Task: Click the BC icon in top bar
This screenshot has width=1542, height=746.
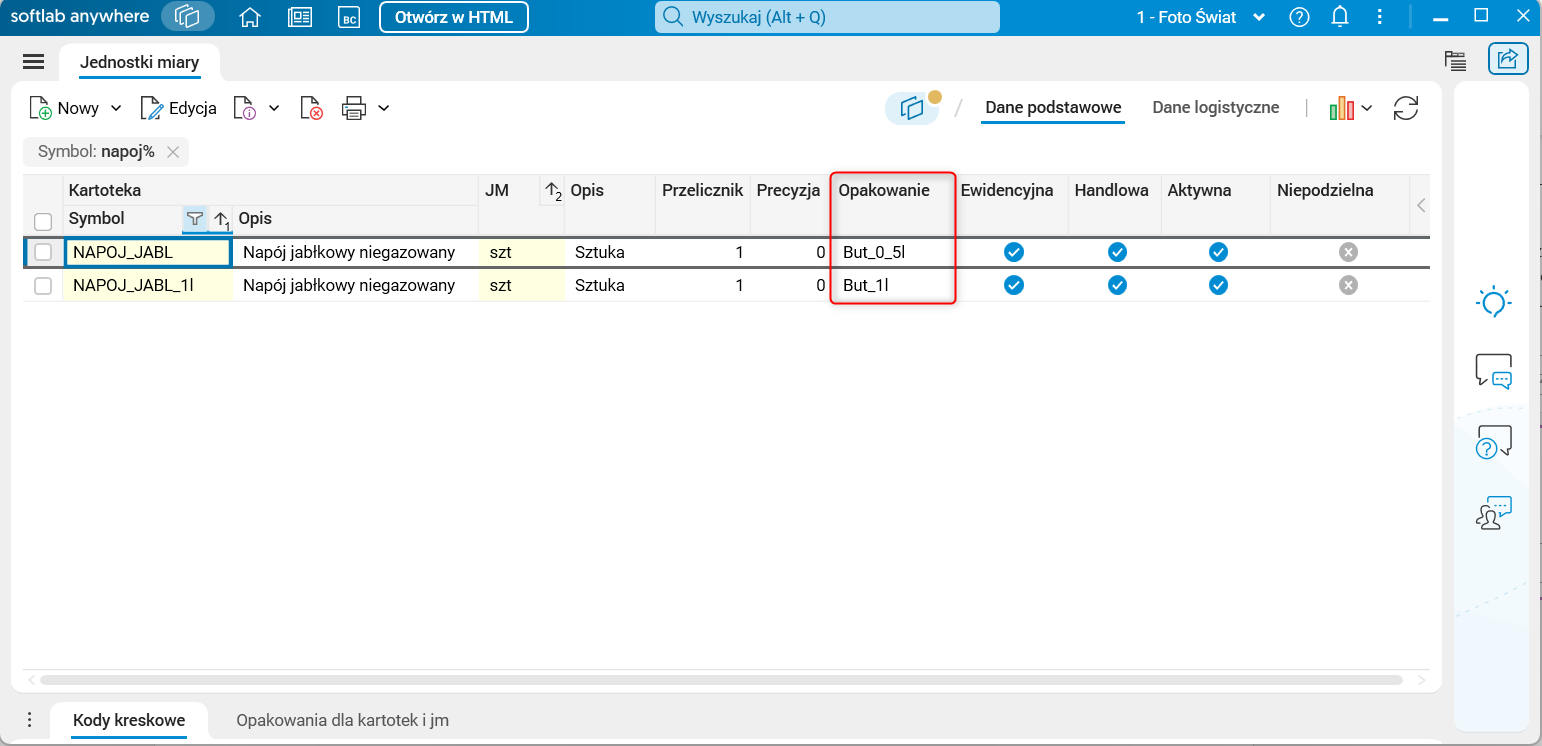Action: (x=349, y=17)
